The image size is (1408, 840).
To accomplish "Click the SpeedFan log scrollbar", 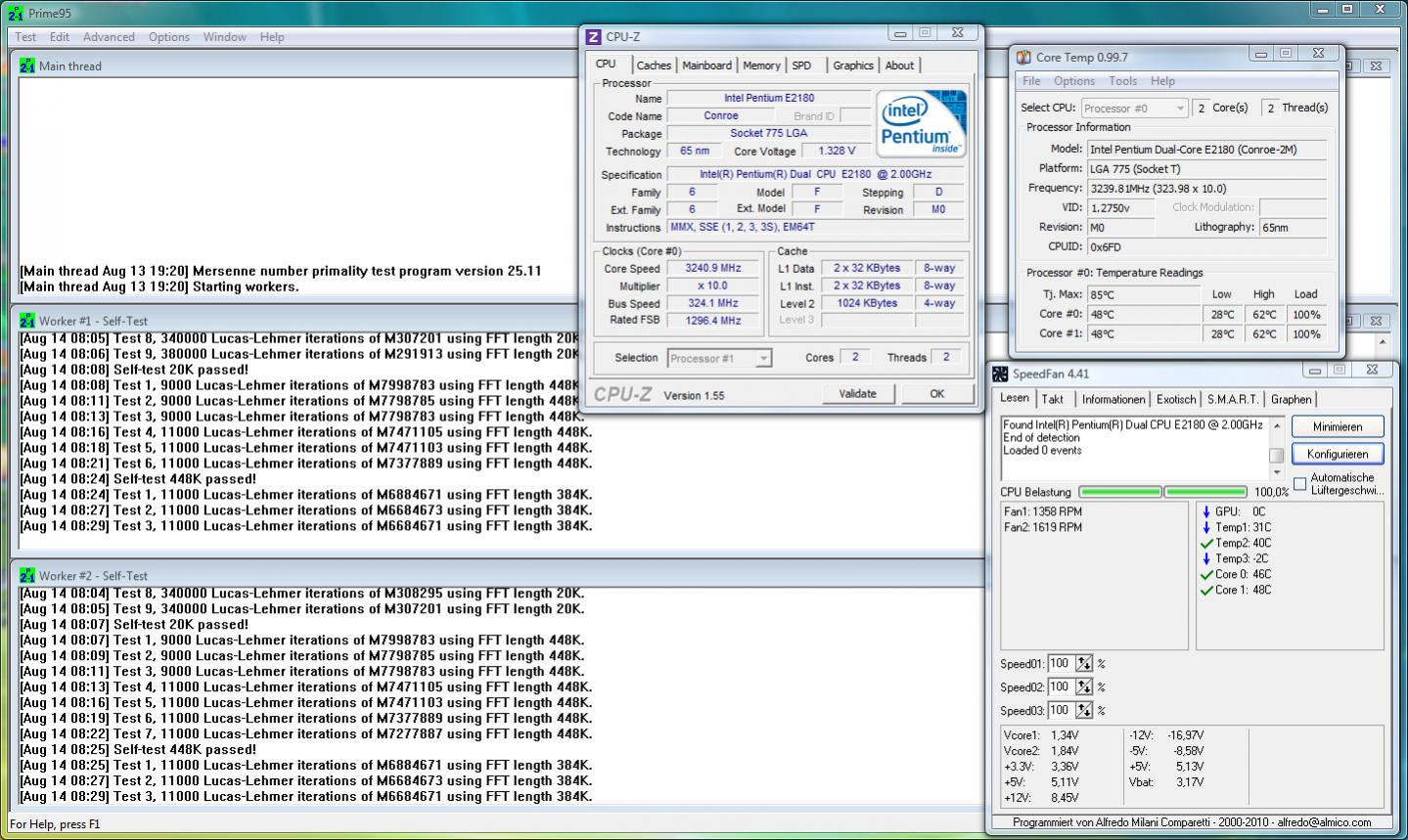I will pyautogui.click(x=1276, y=449).
